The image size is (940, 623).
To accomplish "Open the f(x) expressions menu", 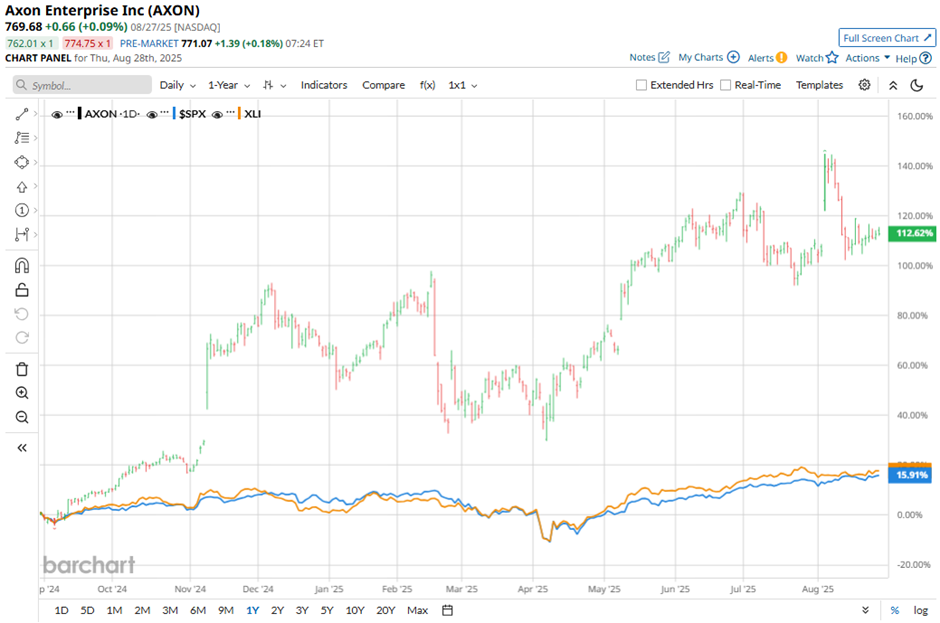I will (x=427, y=85).
